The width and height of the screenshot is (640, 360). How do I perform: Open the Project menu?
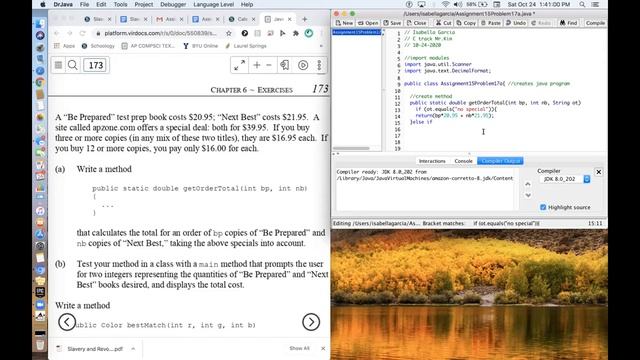coord(144,4)
